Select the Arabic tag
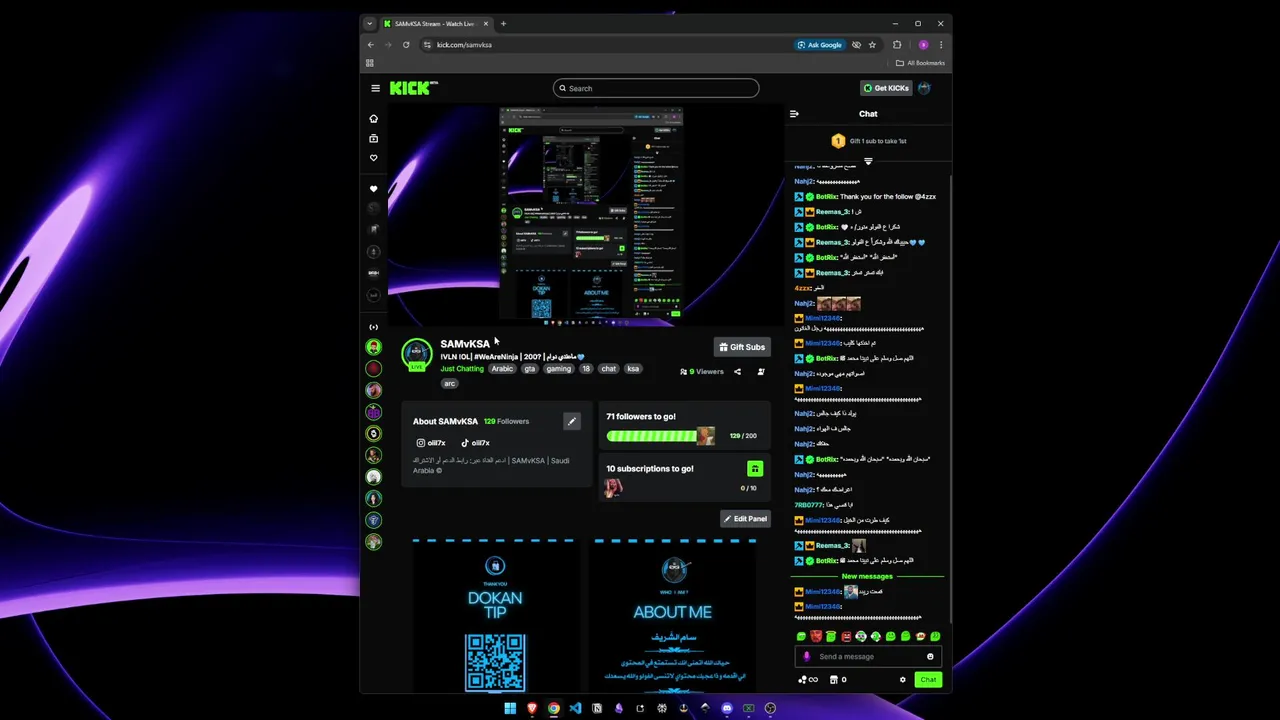 (x=502, y=369)
